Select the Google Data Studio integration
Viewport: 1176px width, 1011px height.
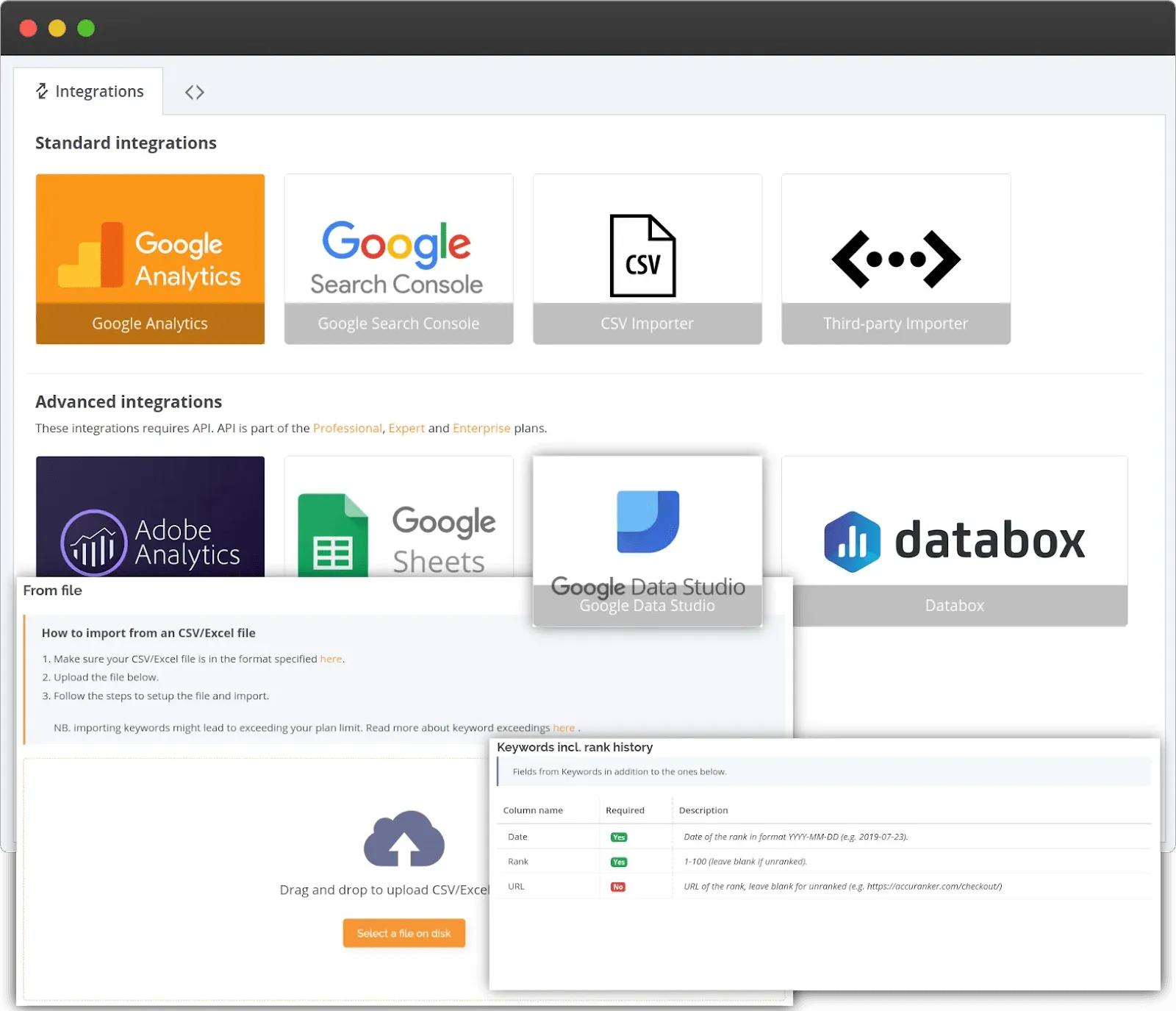(648, 540)
